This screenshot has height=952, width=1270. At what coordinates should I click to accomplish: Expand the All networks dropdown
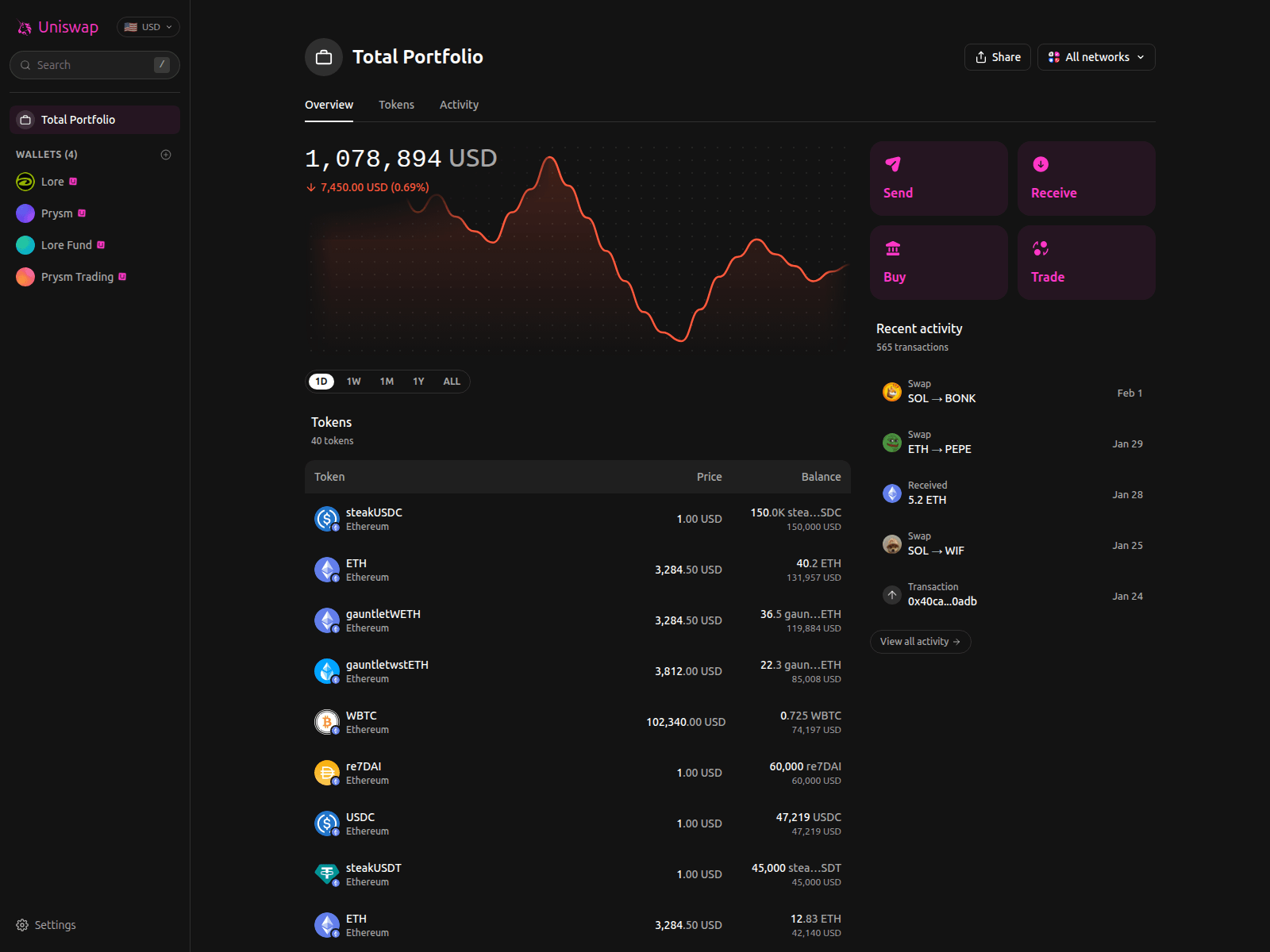click(x=1096, y=57)
